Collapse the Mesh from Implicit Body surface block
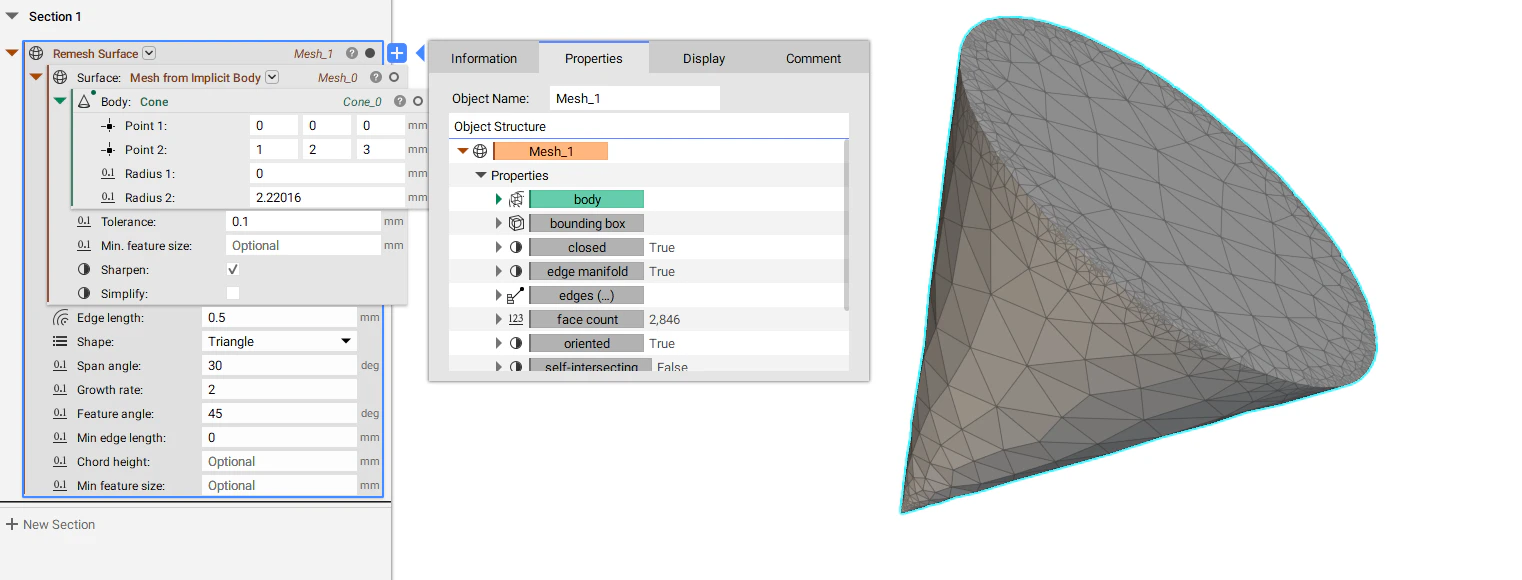This screenshot has width=1522, height=580. [x=36, y=77]
